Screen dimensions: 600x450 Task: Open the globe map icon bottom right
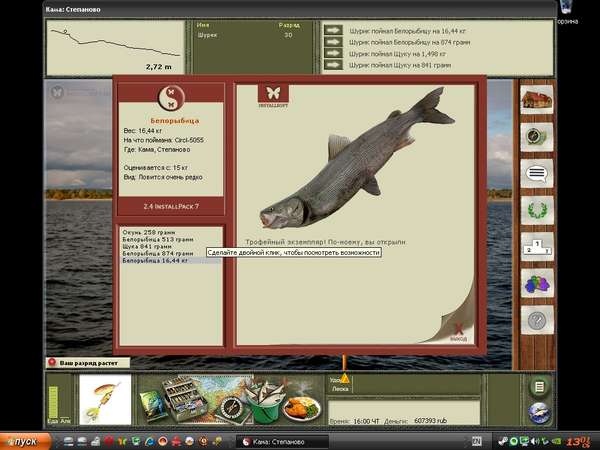click(x=540, y=413)
